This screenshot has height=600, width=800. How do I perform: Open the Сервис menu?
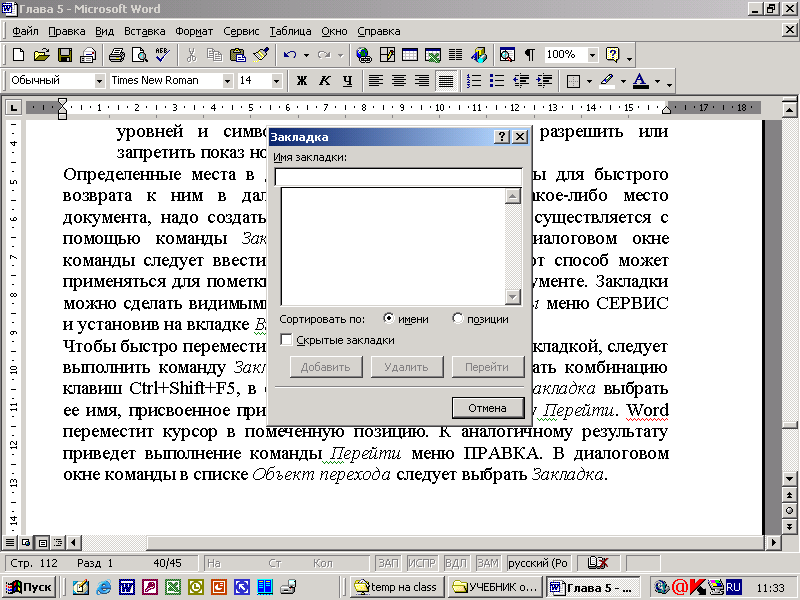pos(241,31)
